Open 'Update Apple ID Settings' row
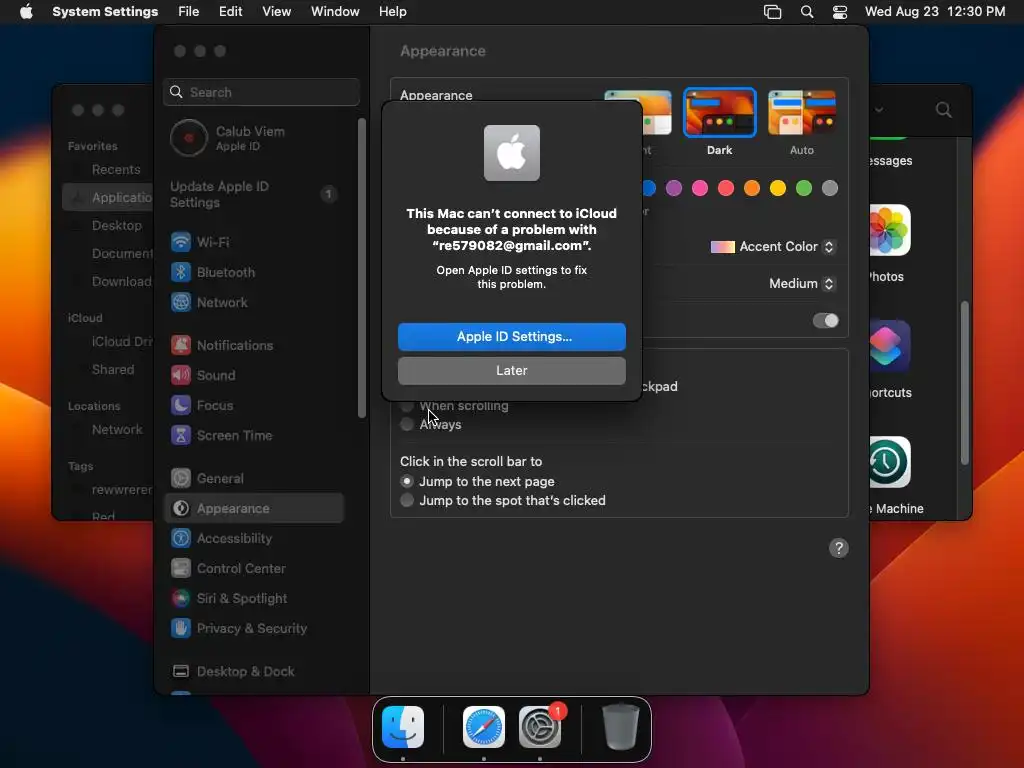 tap(255, 195)
